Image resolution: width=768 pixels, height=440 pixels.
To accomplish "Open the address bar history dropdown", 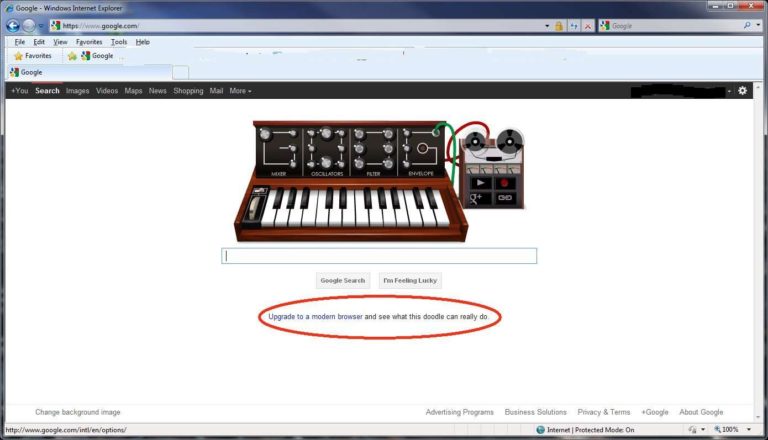I will click(547, 25).
